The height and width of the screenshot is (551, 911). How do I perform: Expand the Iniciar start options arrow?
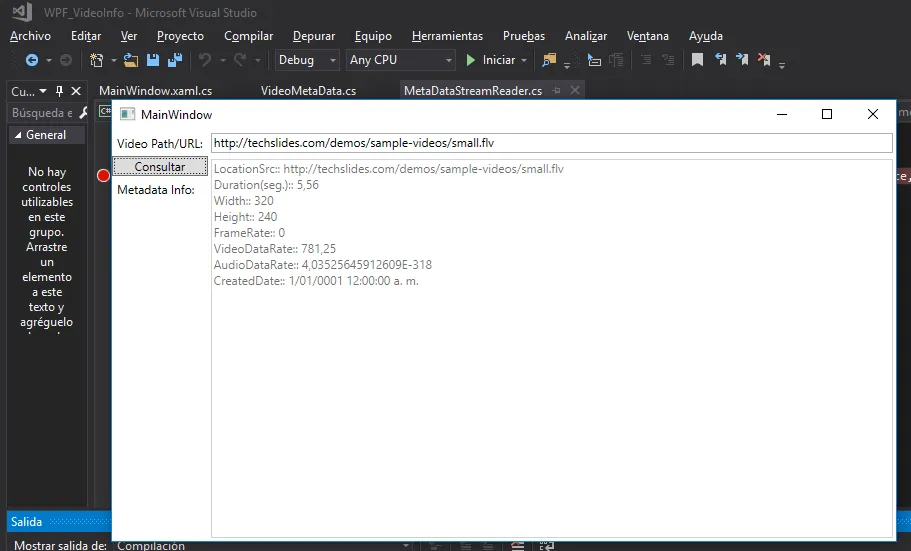pos(524,60)
